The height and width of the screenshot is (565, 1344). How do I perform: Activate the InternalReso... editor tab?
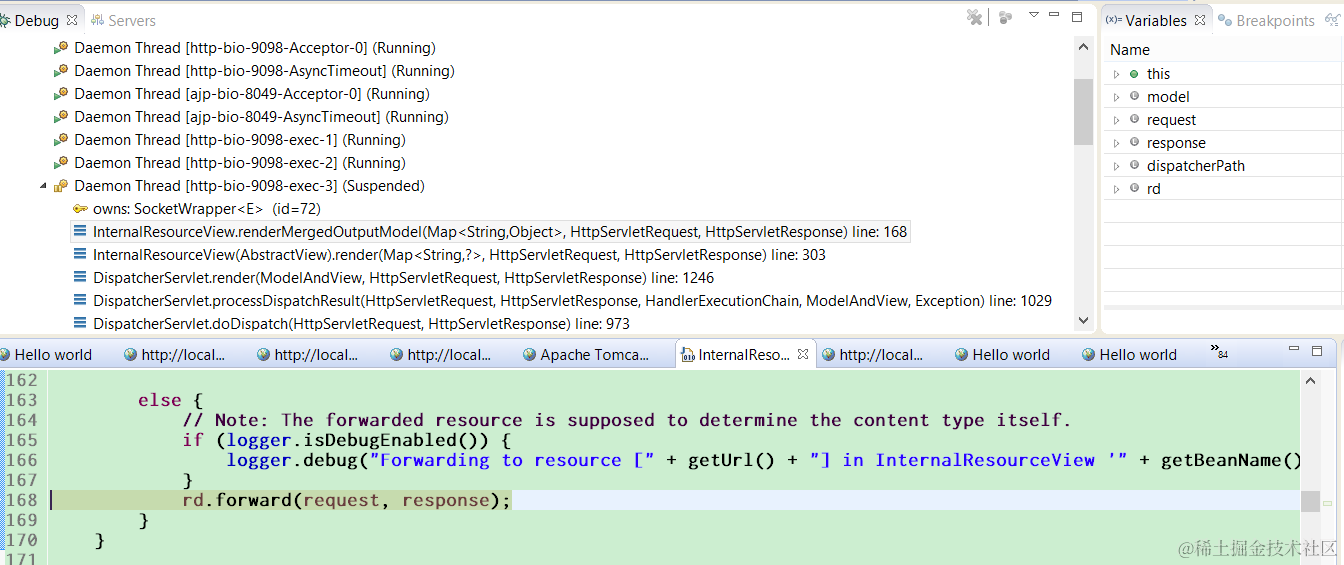click(744, 355)
